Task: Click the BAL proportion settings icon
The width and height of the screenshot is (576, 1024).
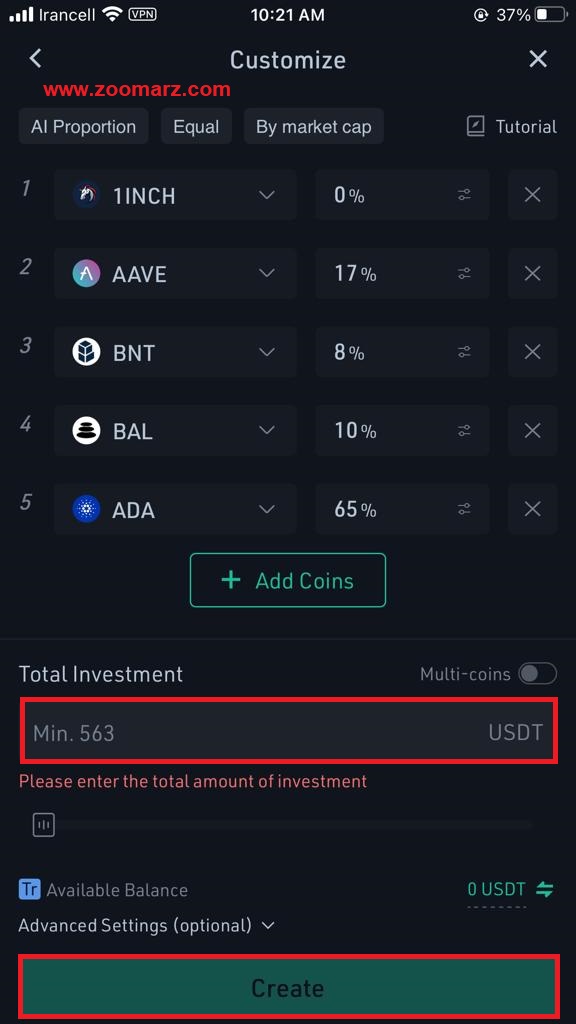Action: [464, 430]
